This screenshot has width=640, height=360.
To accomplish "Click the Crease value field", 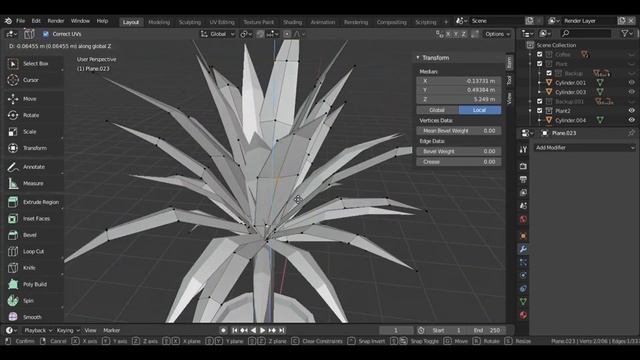I will click(x=459, y=162).
